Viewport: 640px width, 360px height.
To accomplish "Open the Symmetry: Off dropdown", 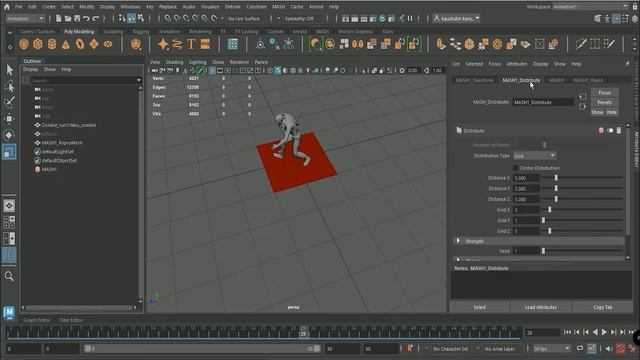I will pyautogui.click(x=301, y=18).
